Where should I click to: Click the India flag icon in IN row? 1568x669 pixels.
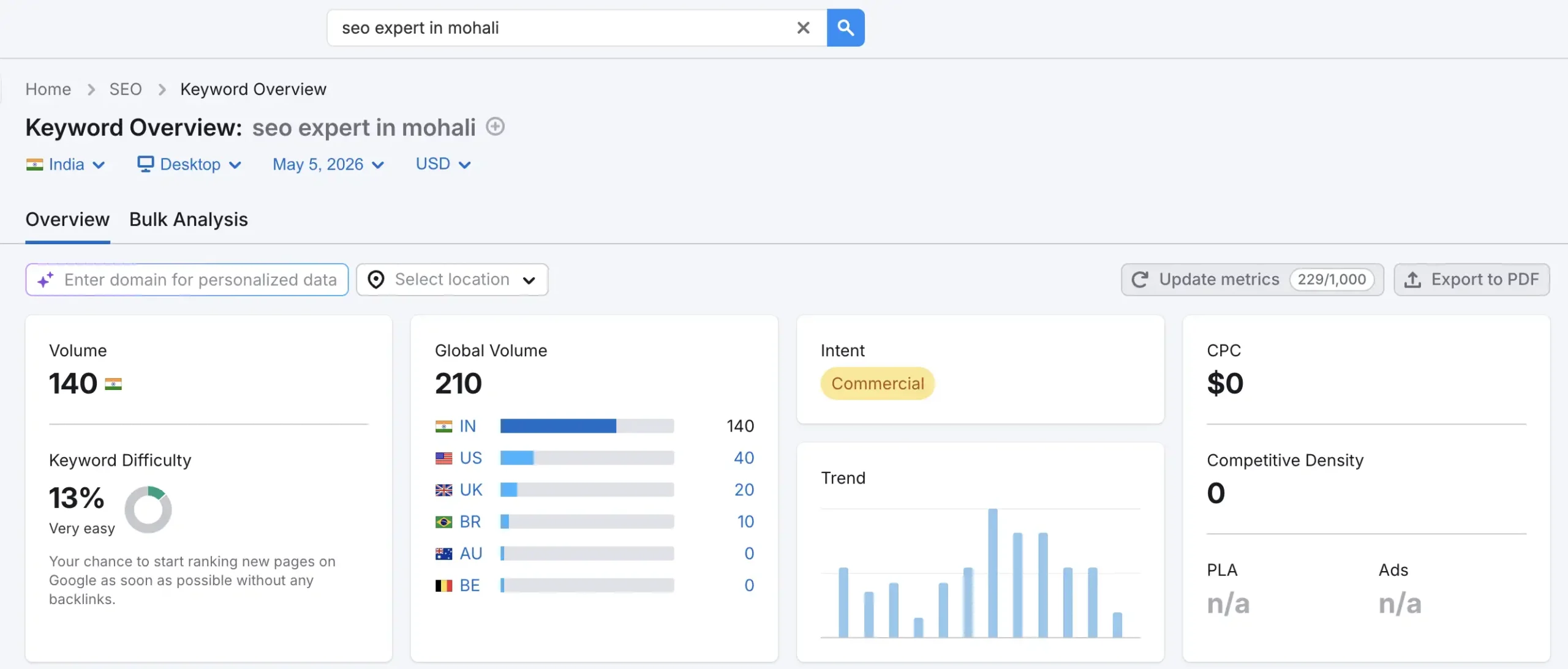pos(443,426)
